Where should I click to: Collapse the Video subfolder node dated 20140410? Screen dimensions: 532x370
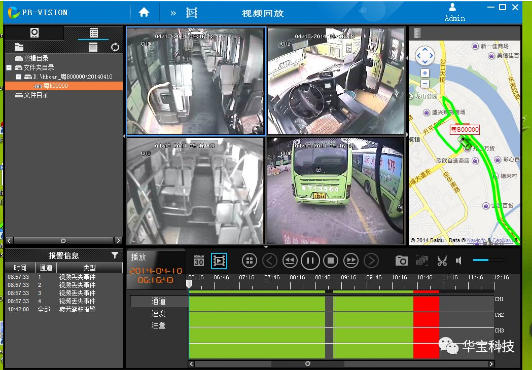(x=19, y=77)
